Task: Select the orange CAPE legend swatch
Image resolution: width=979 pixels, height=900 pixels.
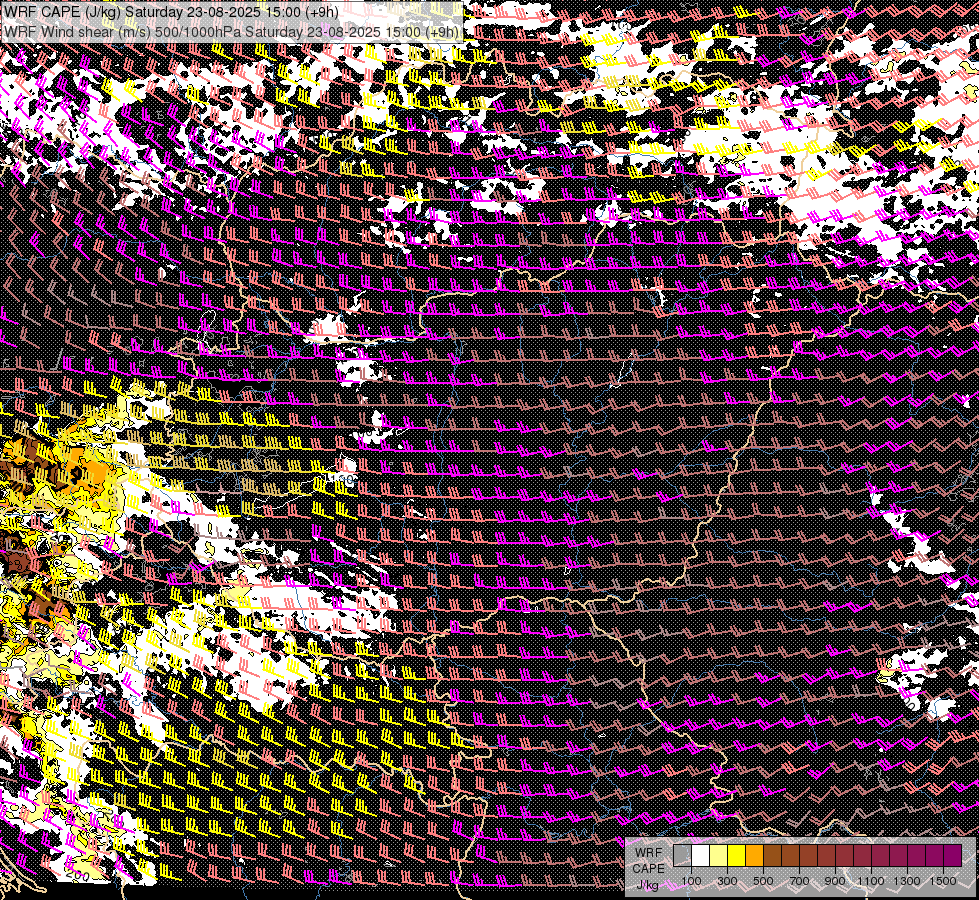Action: [x=755, y=855]
